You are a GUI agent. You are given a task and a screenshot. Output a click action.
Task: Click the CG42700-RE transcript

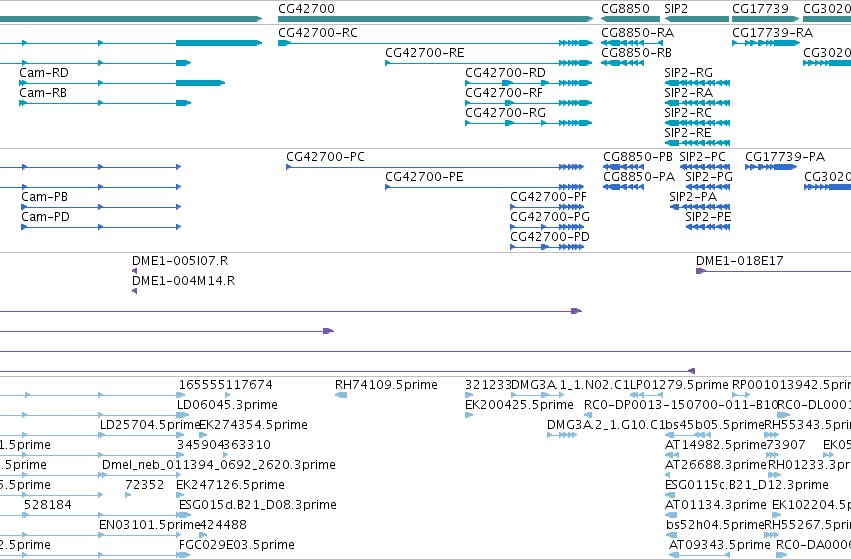click(488, 63)
